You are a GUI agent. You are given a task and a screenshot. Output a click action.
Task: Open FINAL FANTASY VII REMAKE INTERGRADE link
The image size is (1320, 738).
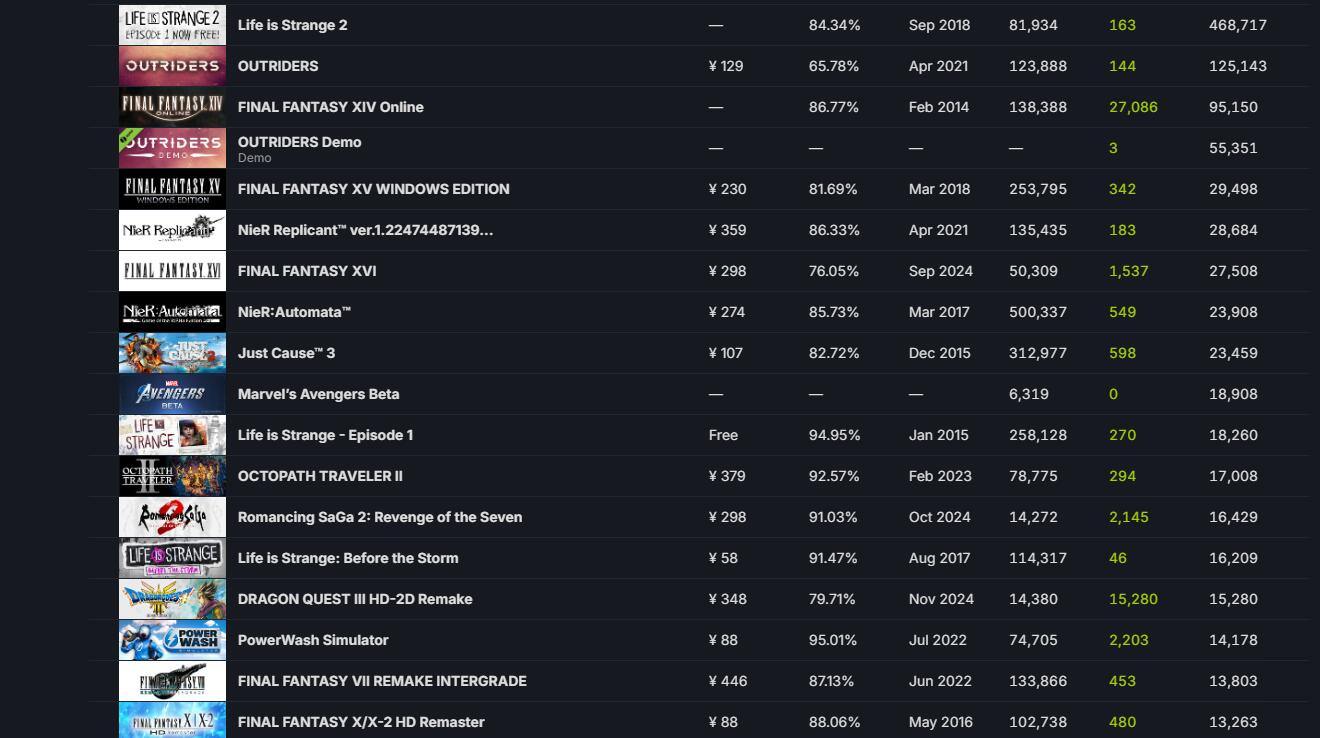382,681
